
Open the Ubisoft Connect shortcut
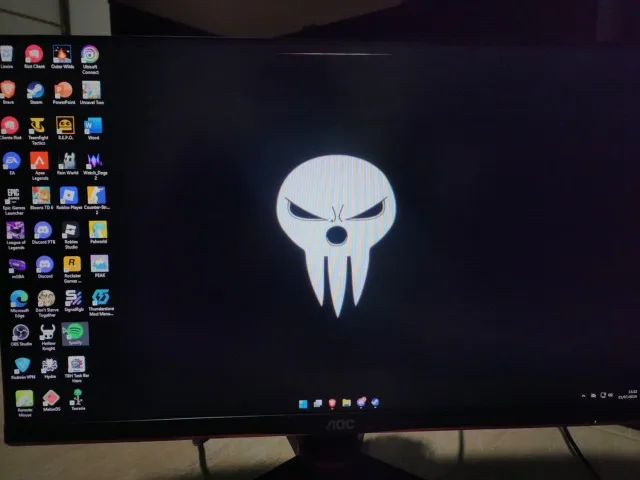click(x=90, y=60)
